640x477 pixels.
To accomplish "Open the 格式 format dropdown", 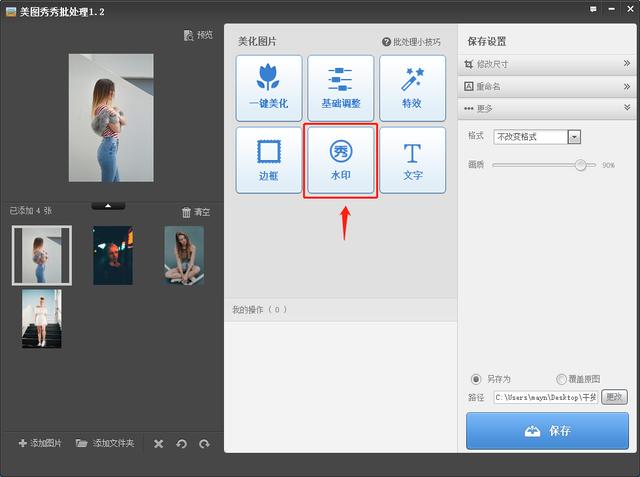I will click(537, 137).
